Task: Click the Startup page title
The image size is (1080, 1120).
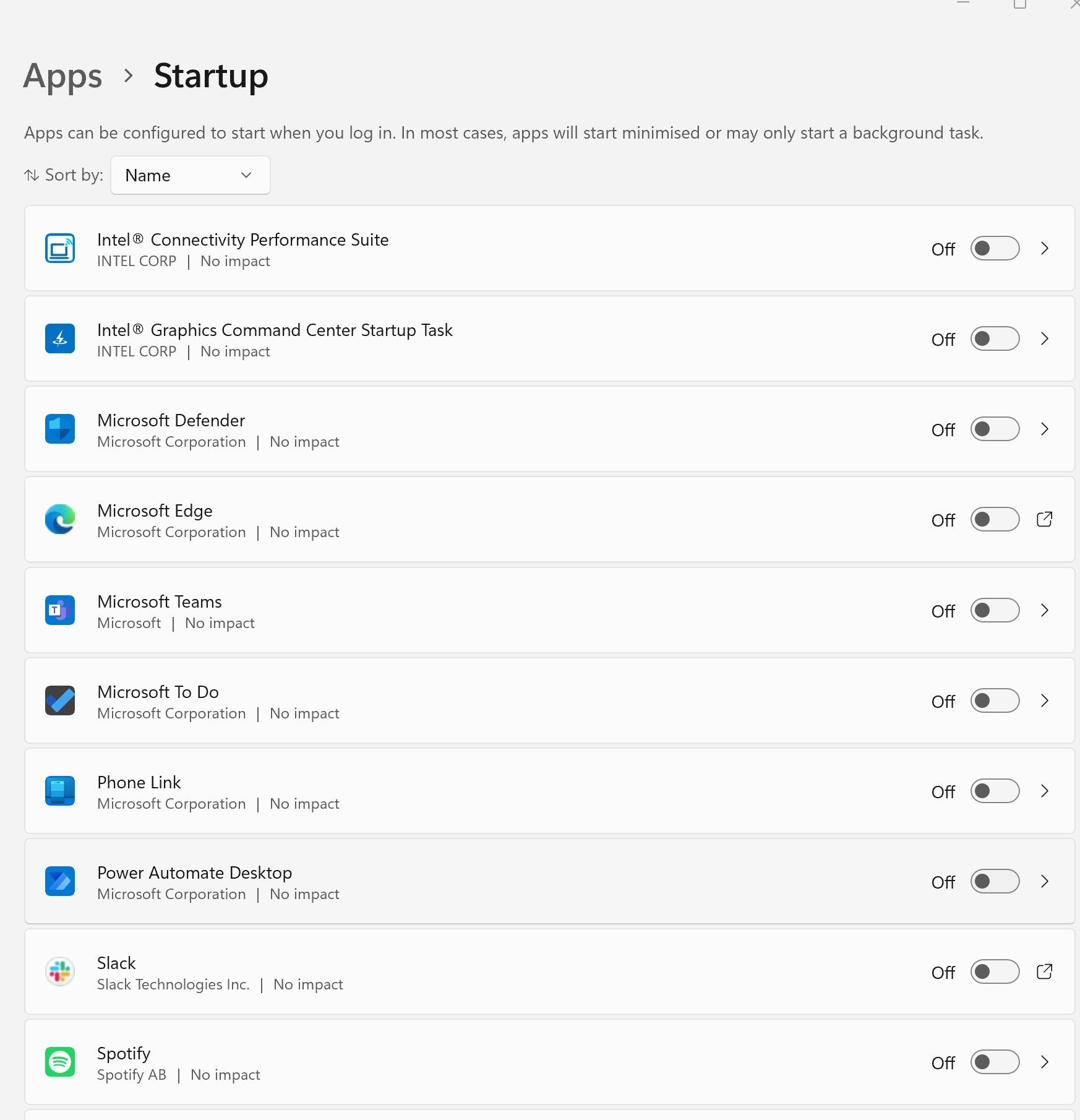Action: 211,77
